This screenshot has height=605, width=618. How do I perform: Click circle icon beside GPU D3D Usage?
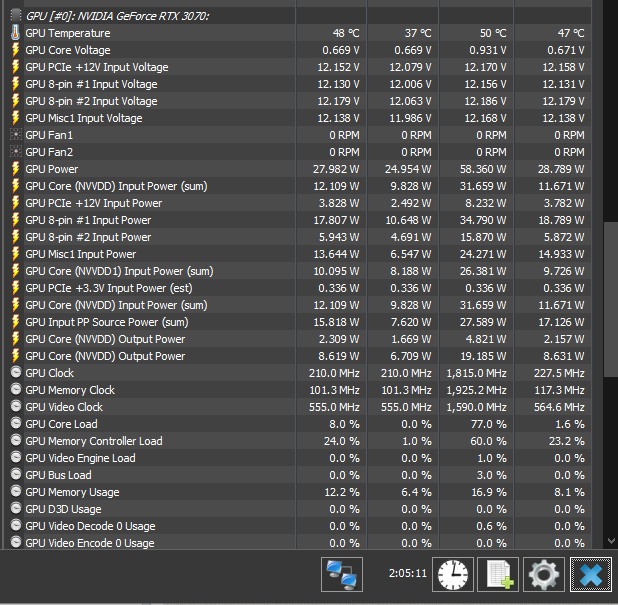click(16, 508)
